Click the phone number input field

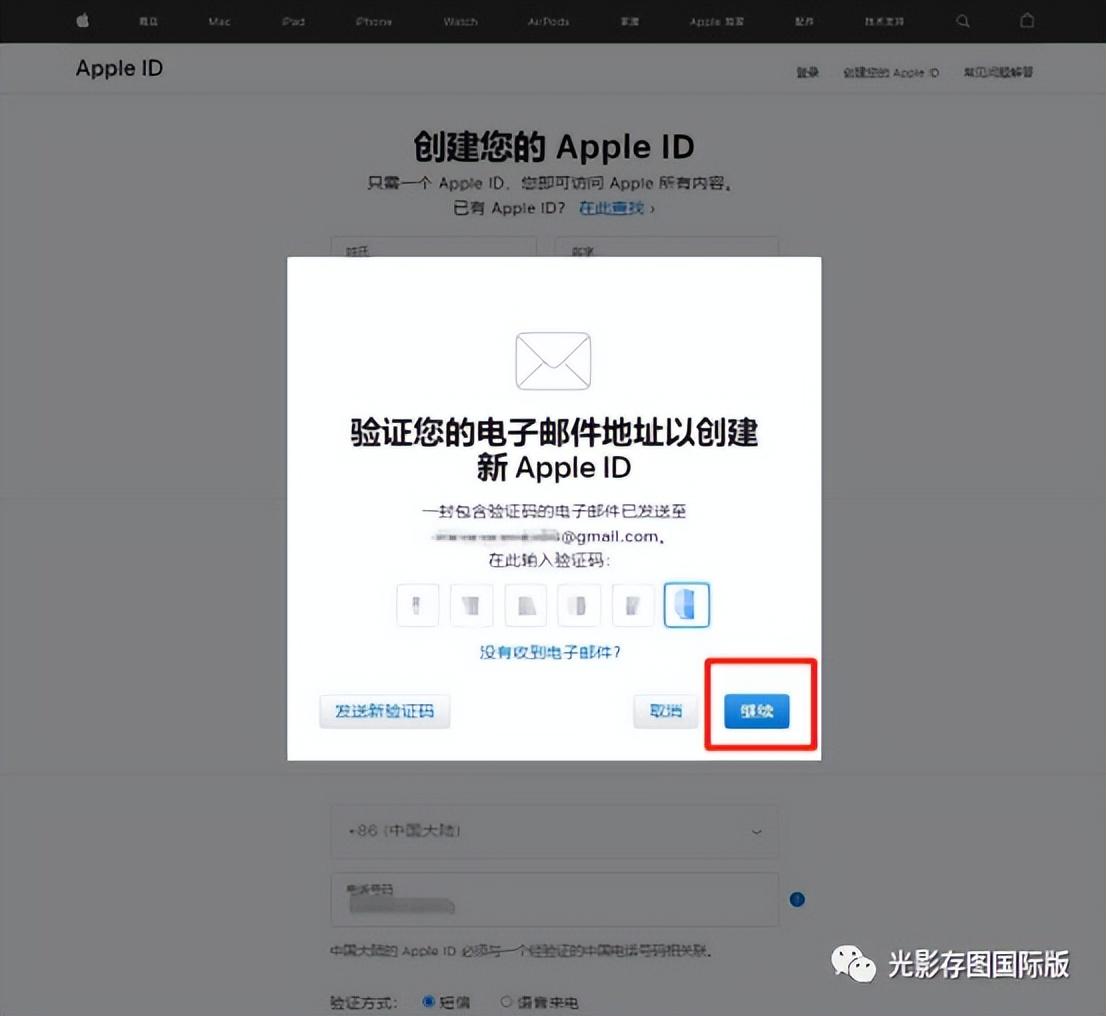554,900
